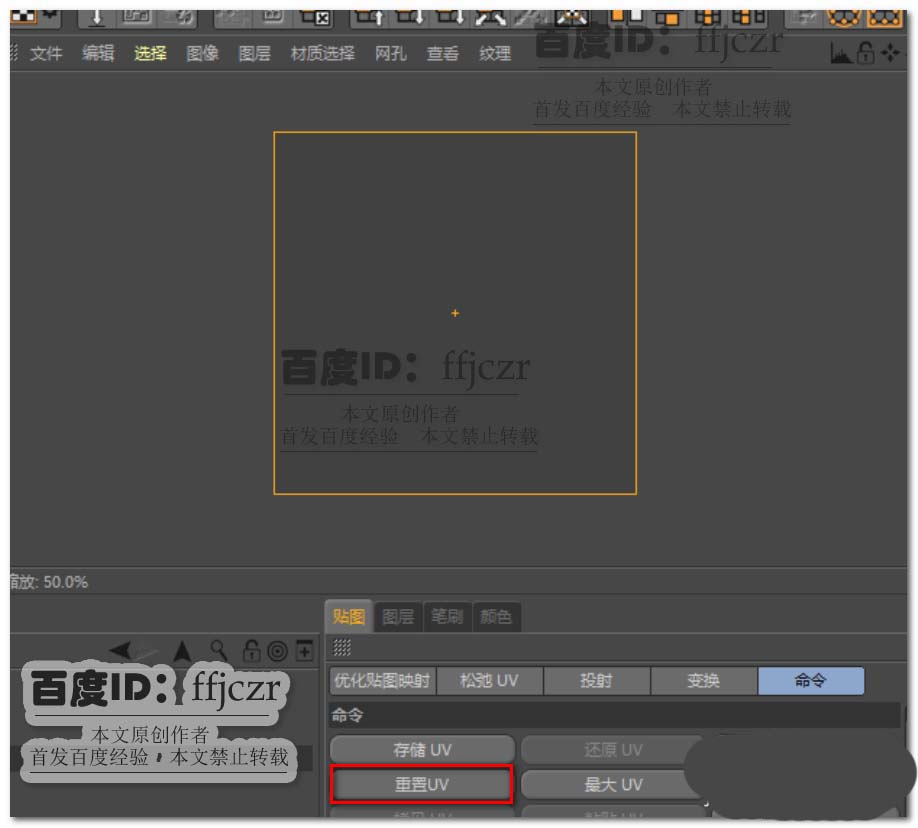Click the up arrow icon in the left panel
The width and height of the screenshot is (918, 828).
(182, 650)
